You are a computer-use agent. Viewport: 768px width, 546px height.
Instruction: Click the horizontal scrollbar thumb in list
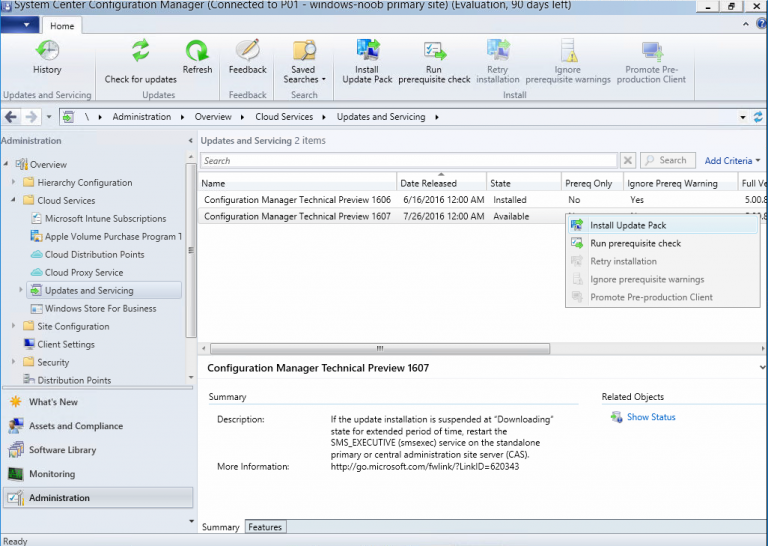[x=380, y=349]
